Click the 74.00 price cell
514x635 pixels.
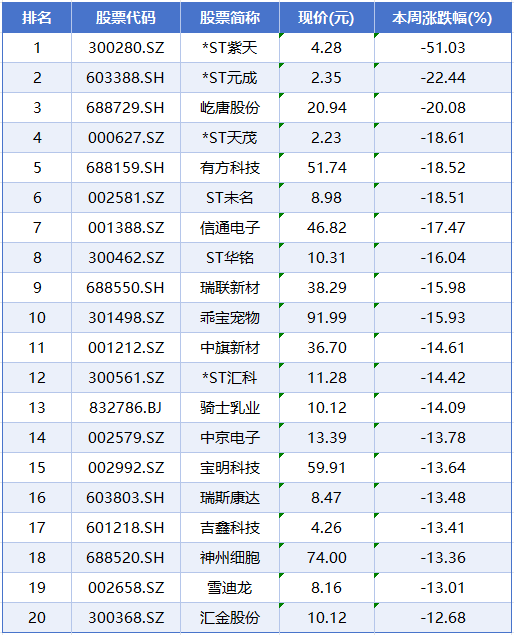326,558
